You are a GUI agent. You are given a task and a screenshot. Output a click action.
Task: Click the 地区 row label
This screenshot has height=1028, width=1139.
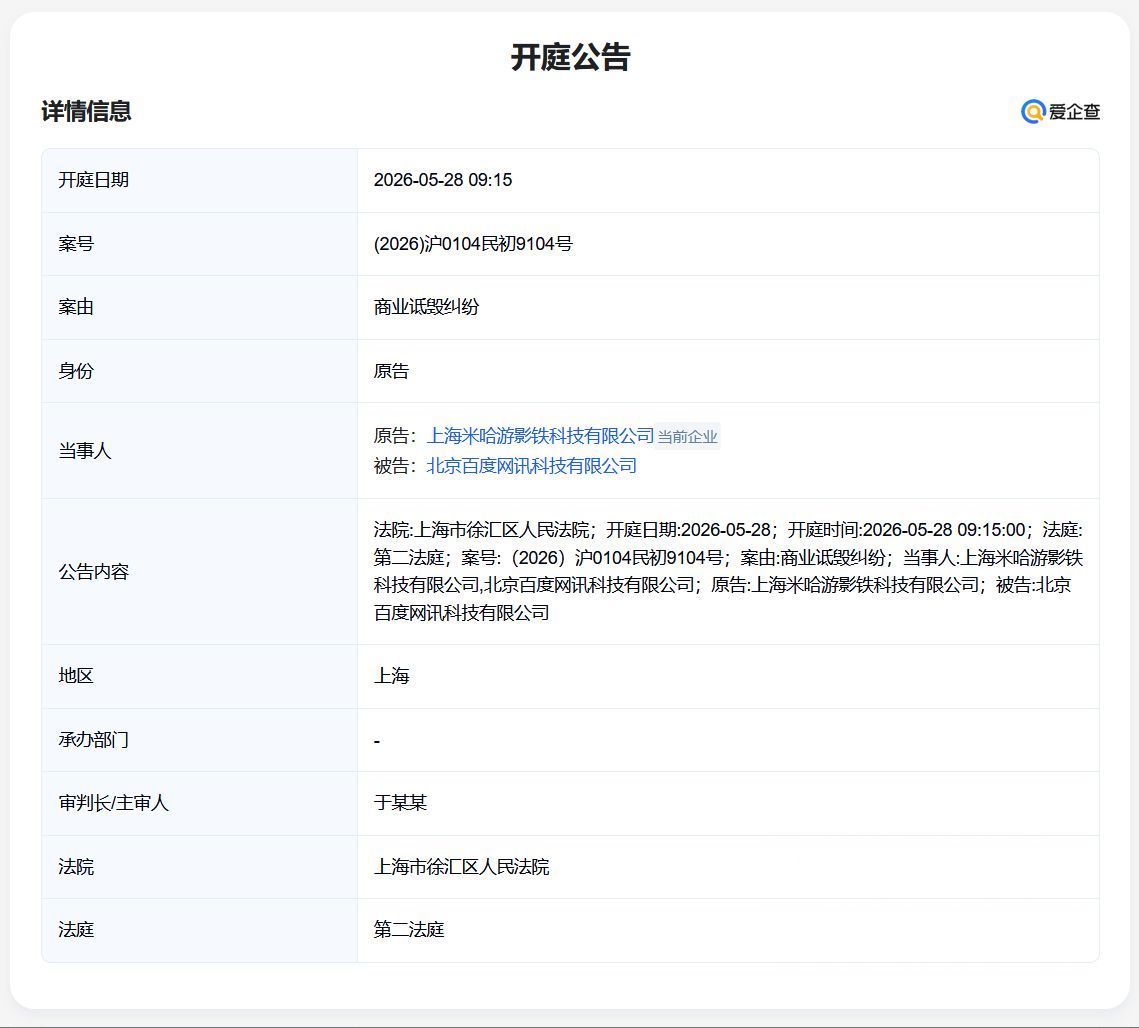coord(76,676)
